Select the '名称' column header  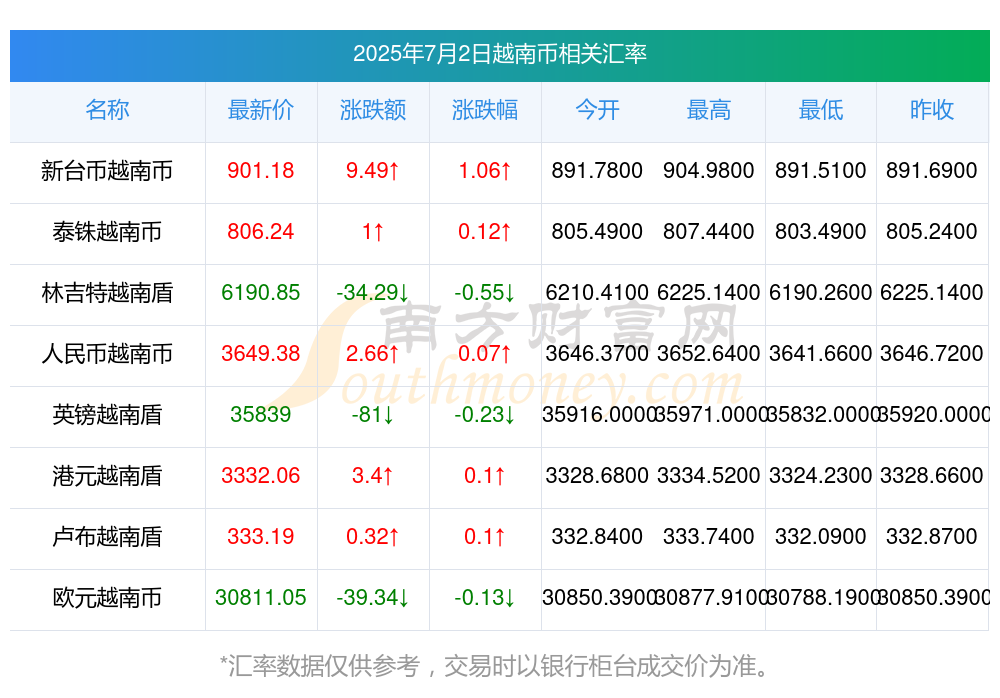pyautogui.click(x=107, y=110)
